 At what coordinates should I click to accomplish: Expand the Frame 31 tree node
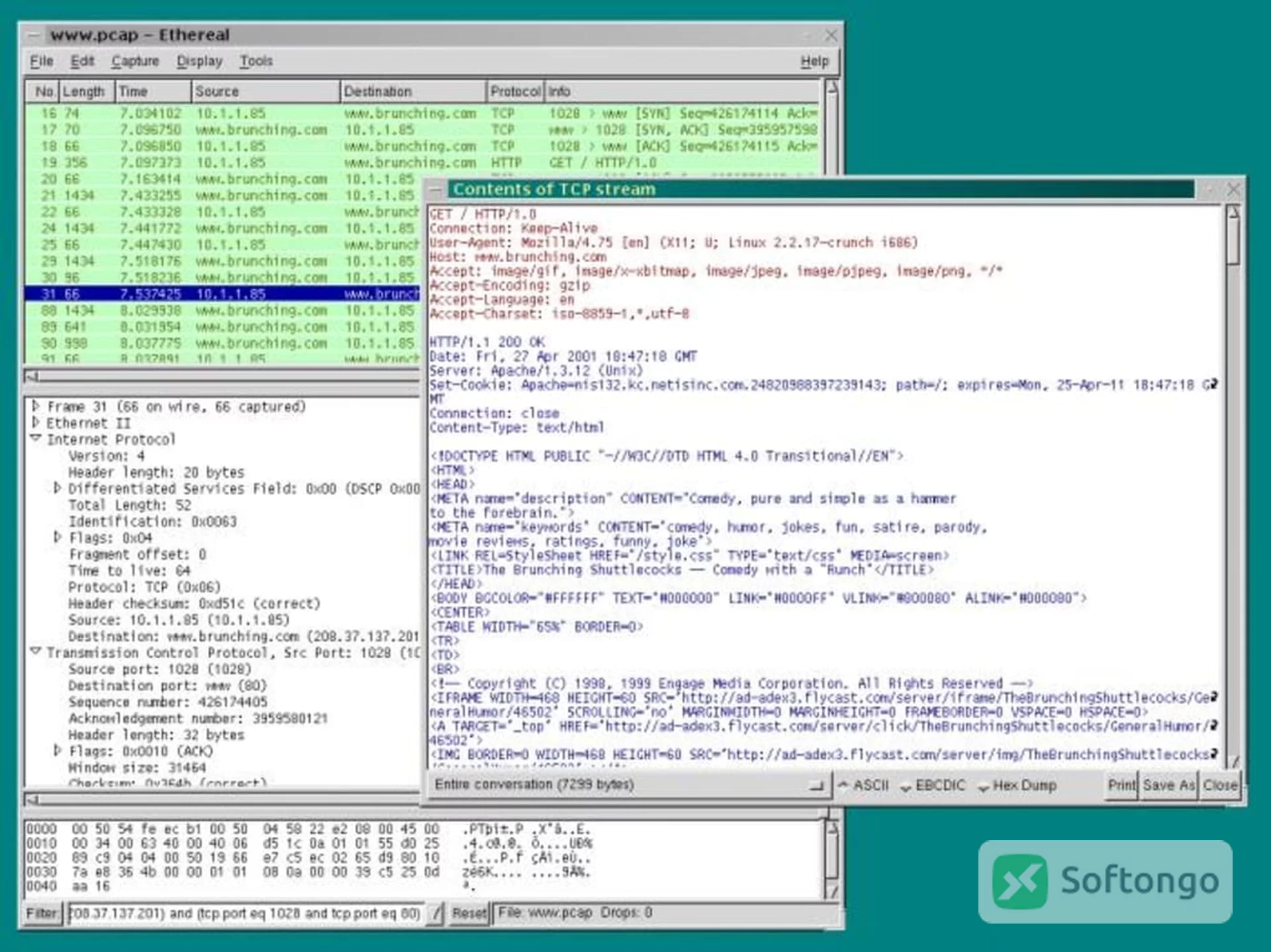36,406
